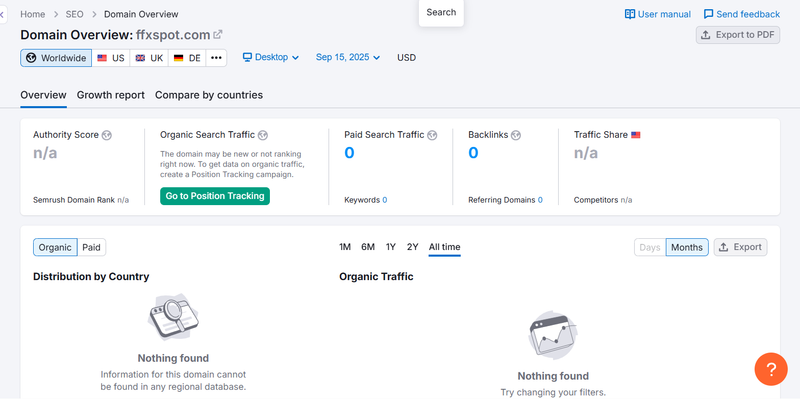This screenshot has height=399, width=800.
Task: Click the globe icon next to Organic Search Traffic
Action: (263, 135)
